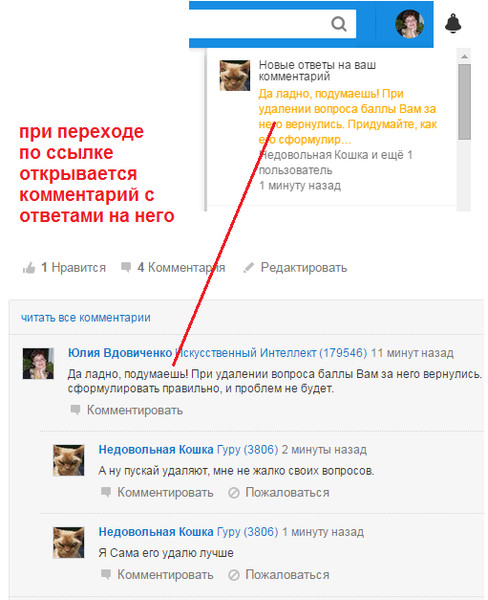Open the user profile avatar in header

click(x=409, y=24)
